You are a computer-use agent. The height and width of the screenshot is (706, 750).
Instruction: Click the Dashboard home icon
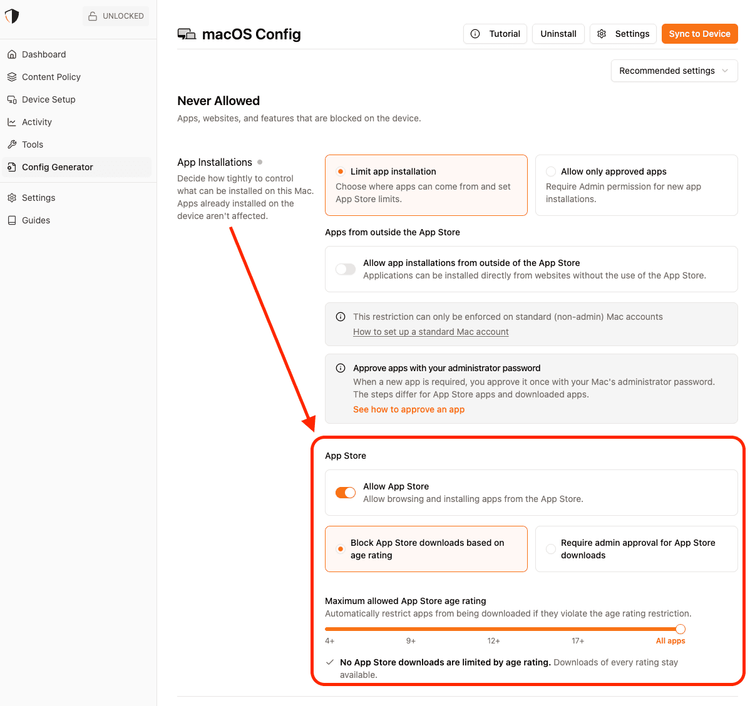click(12, 55)
